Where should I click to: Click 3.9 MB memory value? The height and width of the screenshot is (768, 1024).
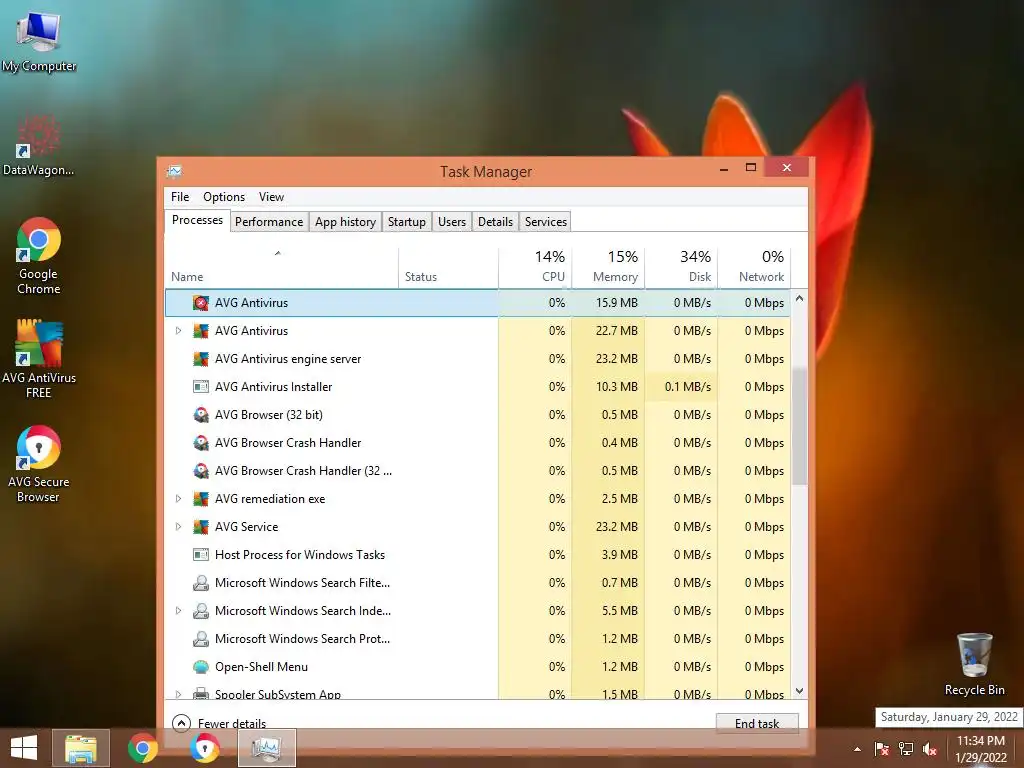[x=619, y=555]
